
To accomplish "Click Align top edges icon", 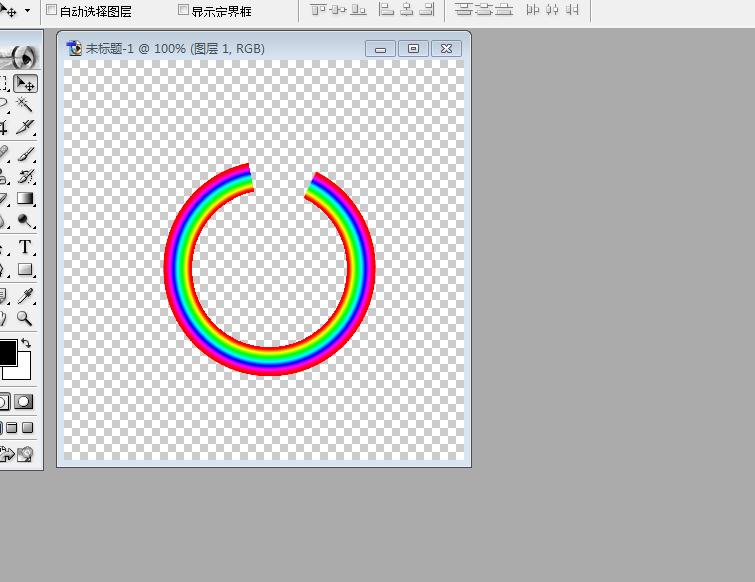I will point(317,10).
